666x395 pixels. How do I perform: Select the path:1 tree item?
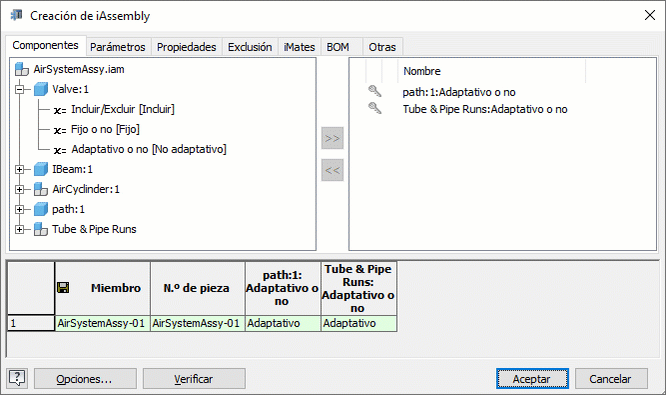click(68, 209)
